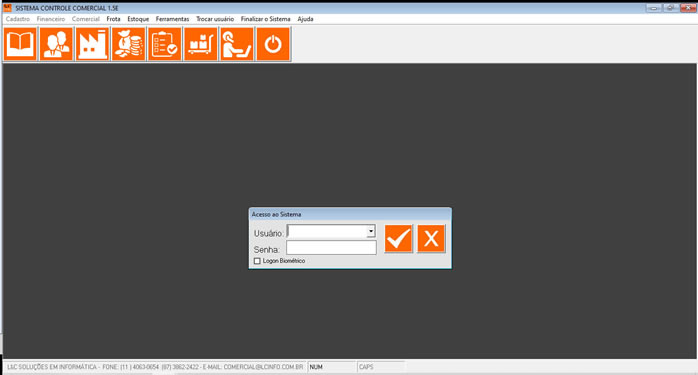
Task: Click the people/clients toolbar icon
Action: 56,44
